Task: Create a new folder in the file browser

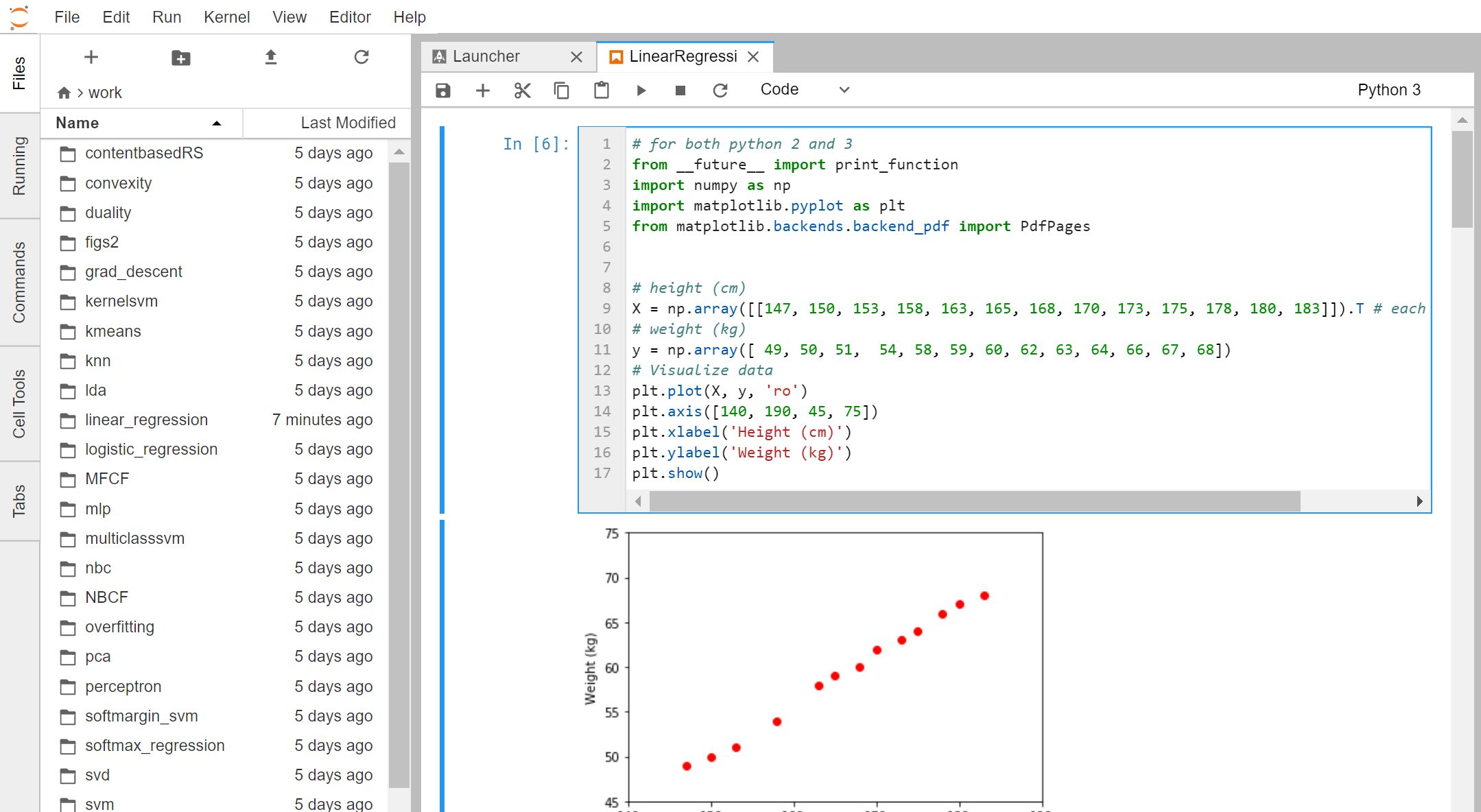Action: (180, 58)
